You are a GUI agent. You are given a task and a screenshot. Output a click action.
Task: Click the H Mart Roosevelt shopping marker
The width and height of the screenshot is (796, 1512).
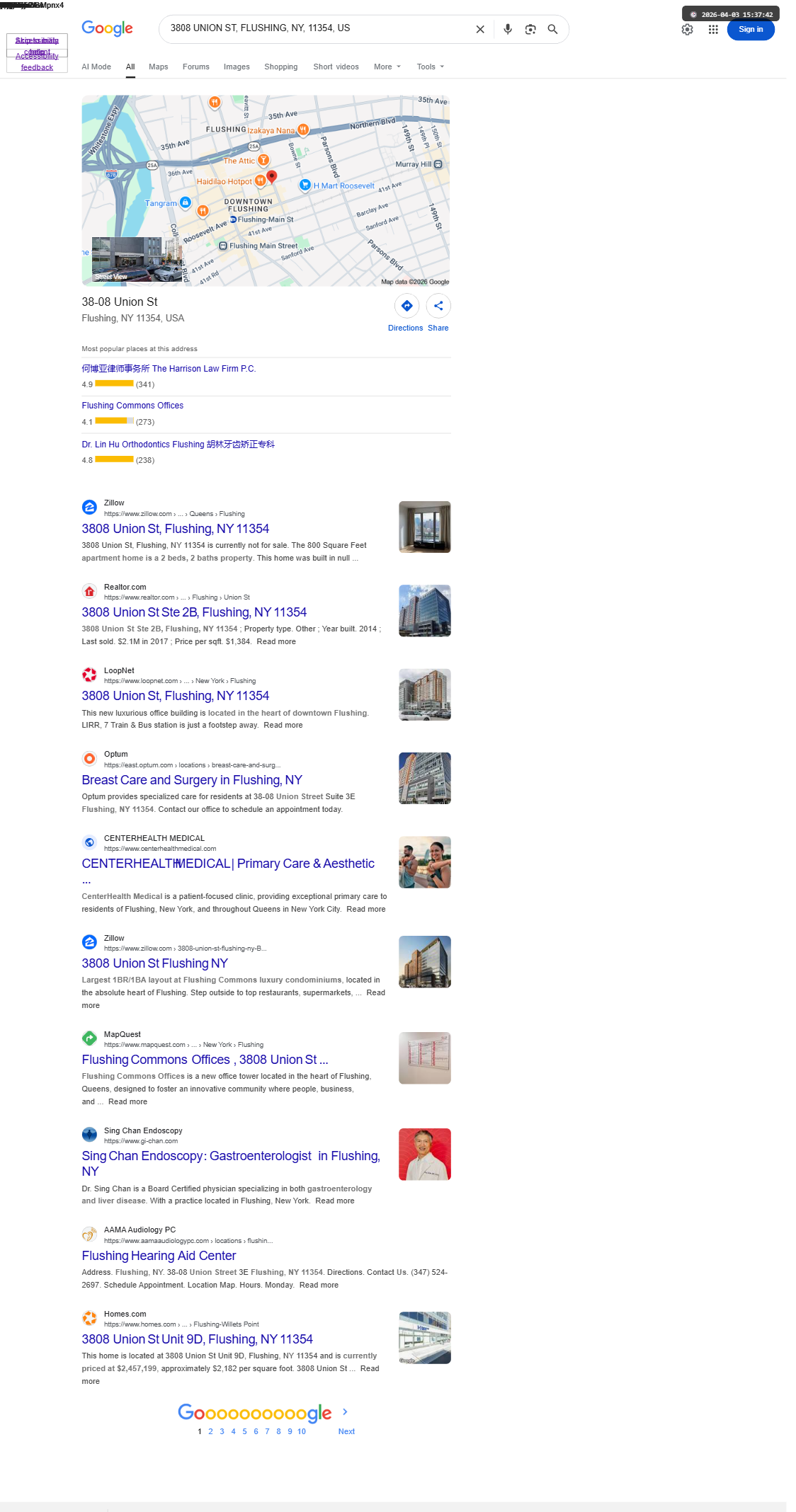click(x=305, y=185)
